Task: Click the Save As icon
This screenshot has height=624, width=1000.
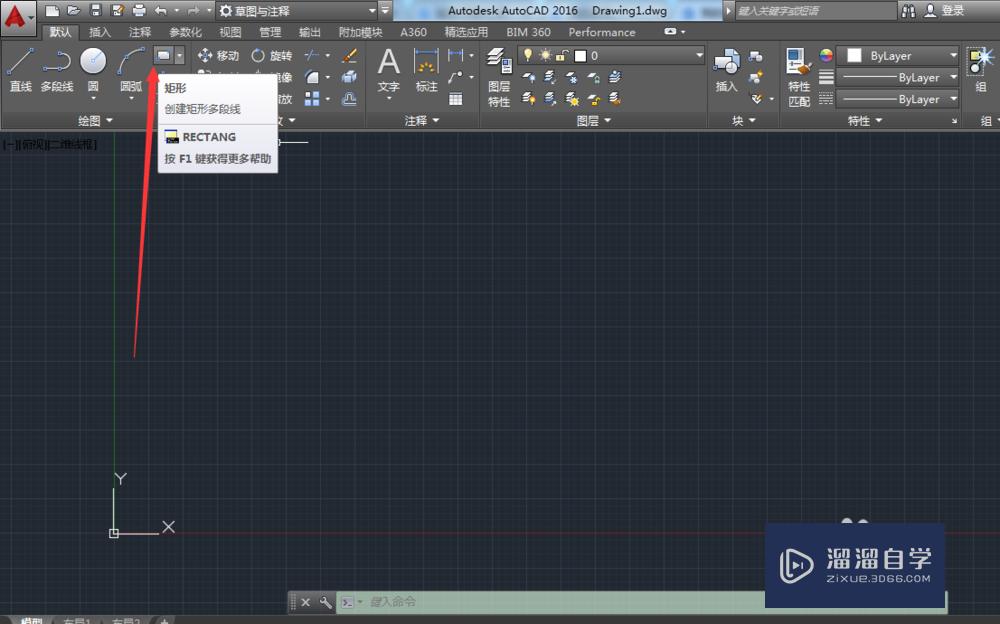Action: (x=117, y=10)
